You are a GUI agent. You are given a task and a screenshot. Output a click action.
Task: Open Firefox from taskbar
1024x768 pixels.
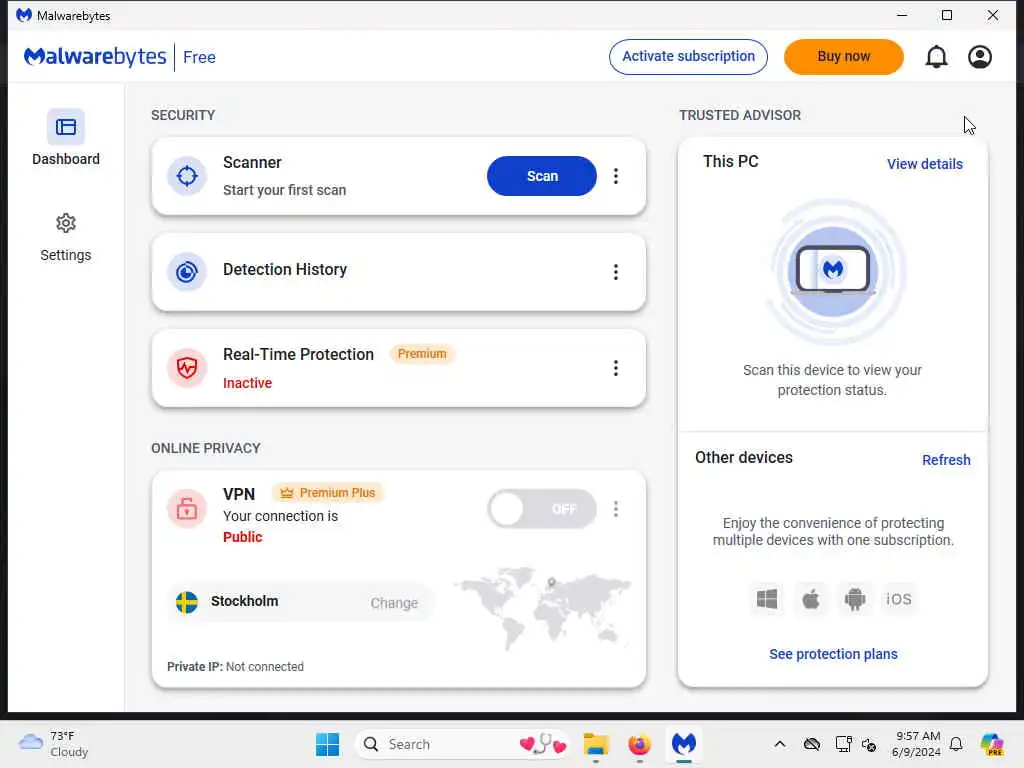pos(639,744)
